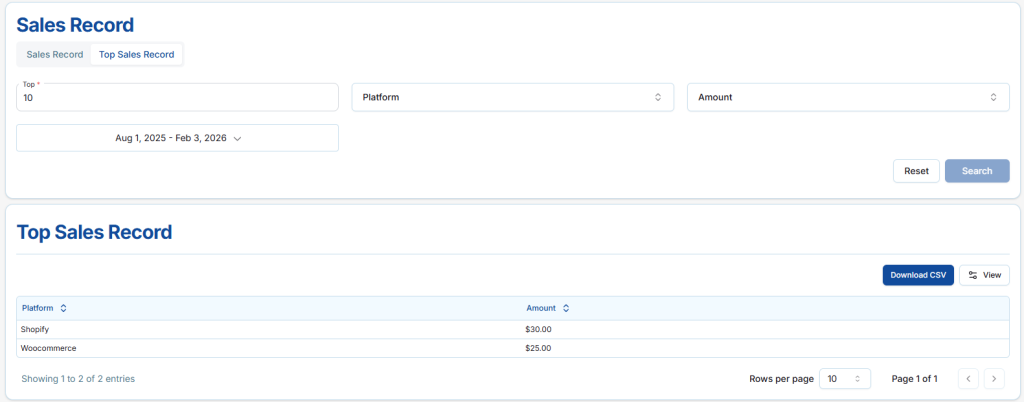Viewport: 1024px width, 402px height.
Task: Click chevron icon in Amount filter
Action: [993, 98]
